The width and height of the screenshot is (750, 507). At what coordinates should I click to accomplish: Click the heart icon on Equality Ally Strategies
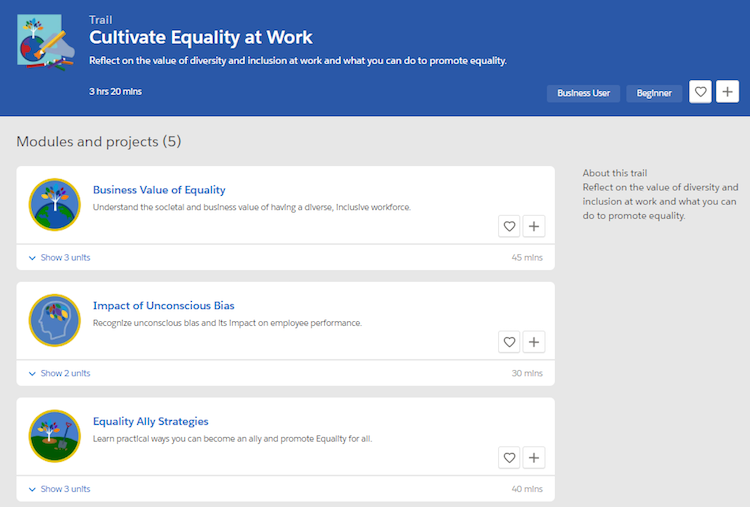pos(509,458)
